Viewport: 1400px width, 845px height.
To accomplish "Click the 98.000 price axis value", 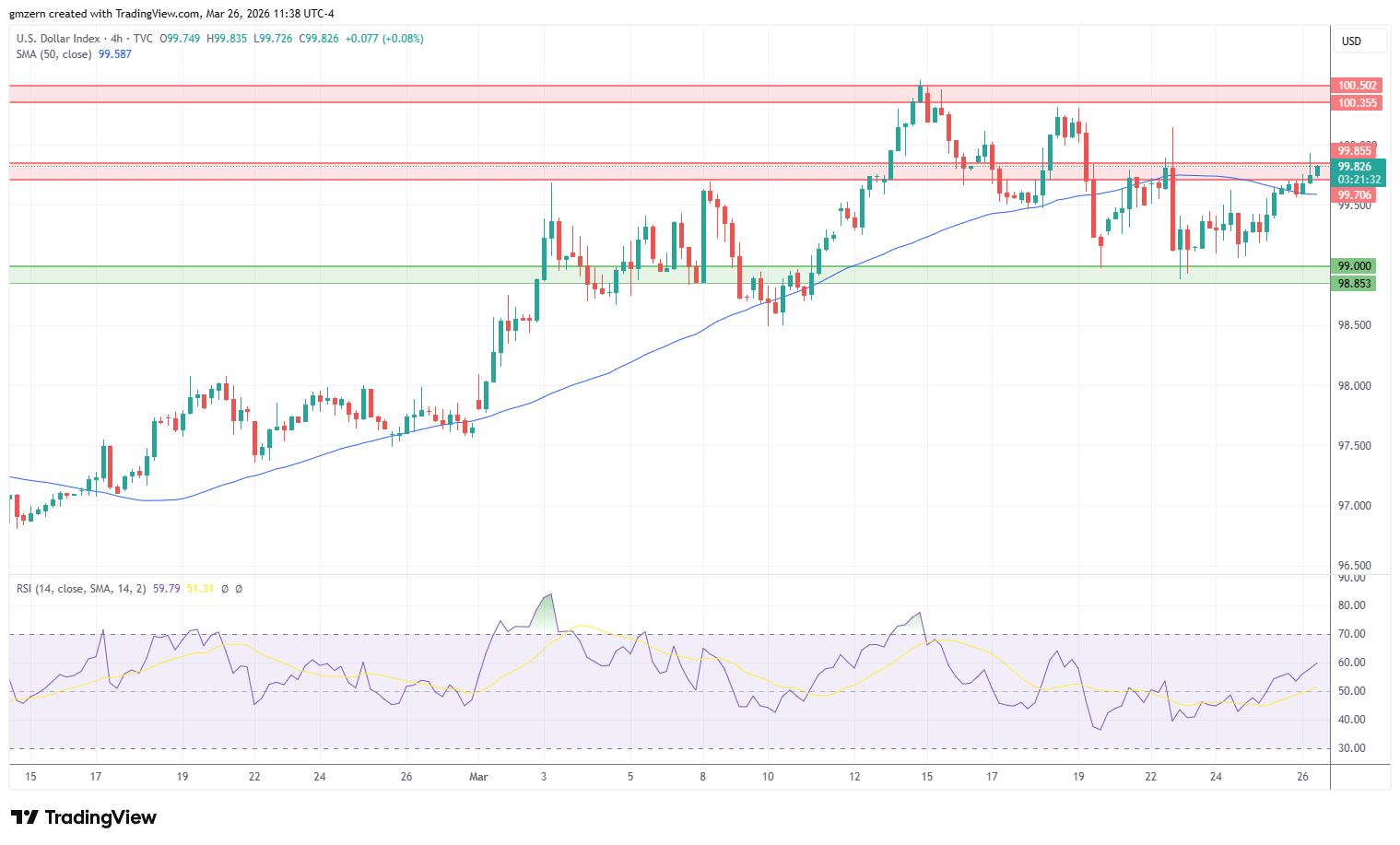I will point(1355,386).
